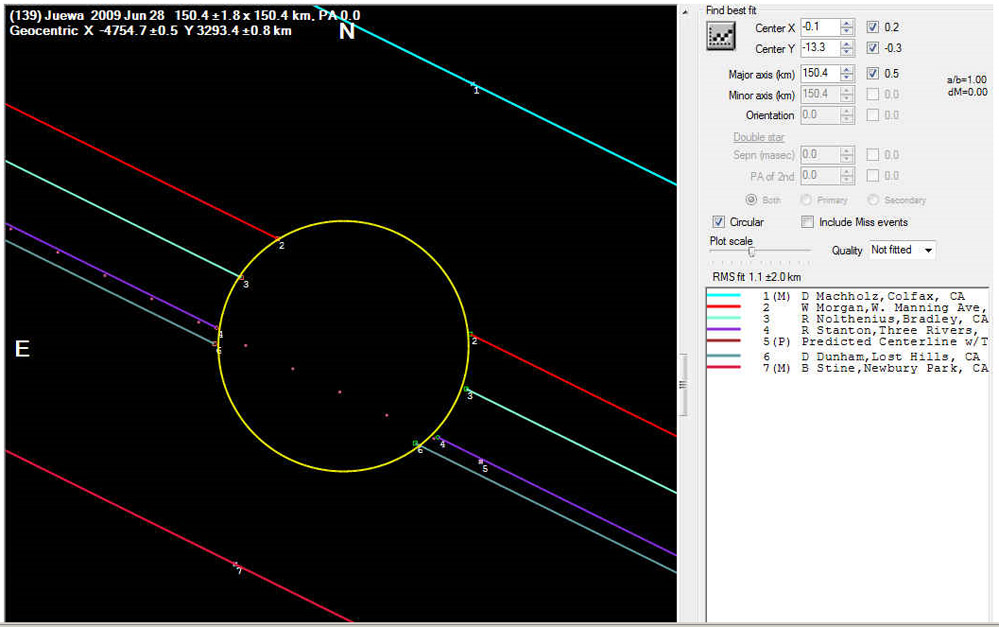Screen dimensions: 999x627
Task: Toggle the Orientation fit checkbox
Action: point(873,115)
